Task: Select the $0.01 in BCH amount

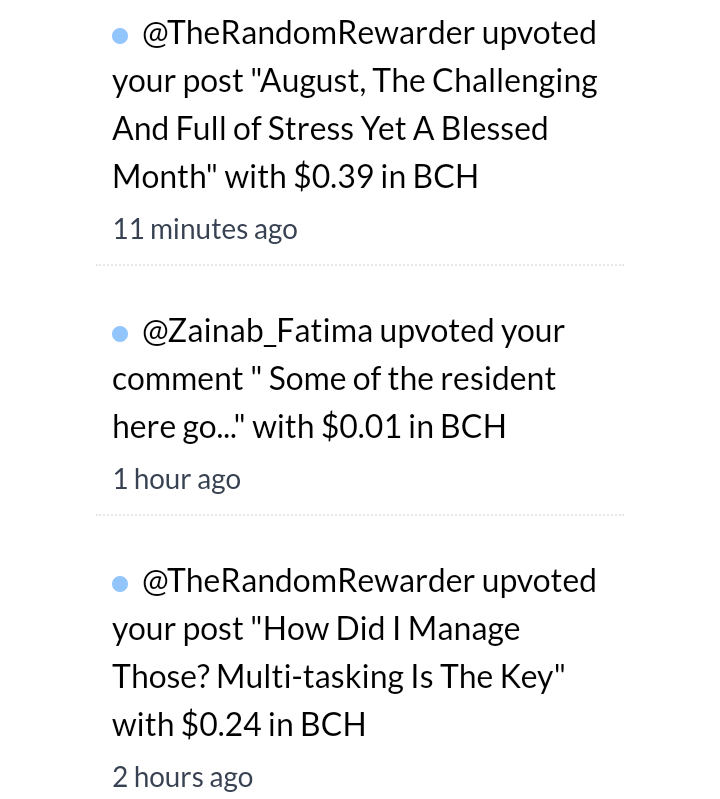Action: point(414,427)
